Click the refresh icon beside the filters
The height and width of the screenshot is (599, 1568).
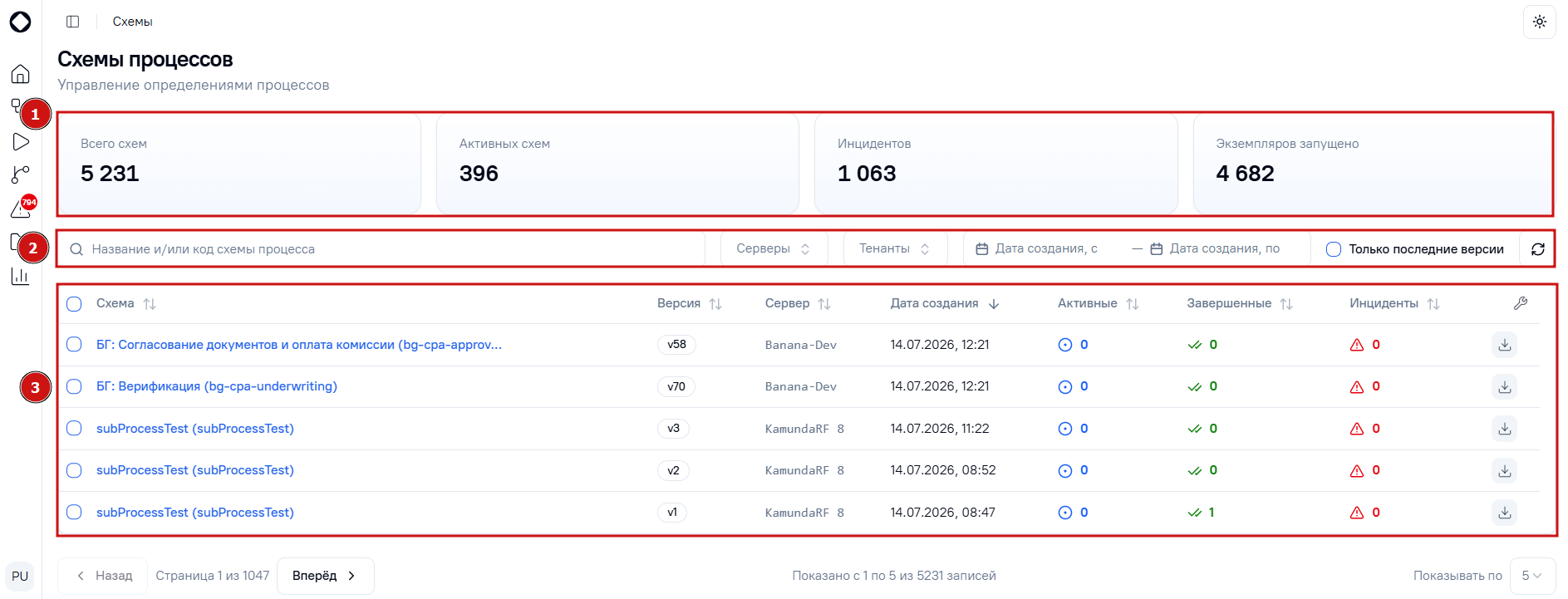click(x=1537, y=249)
